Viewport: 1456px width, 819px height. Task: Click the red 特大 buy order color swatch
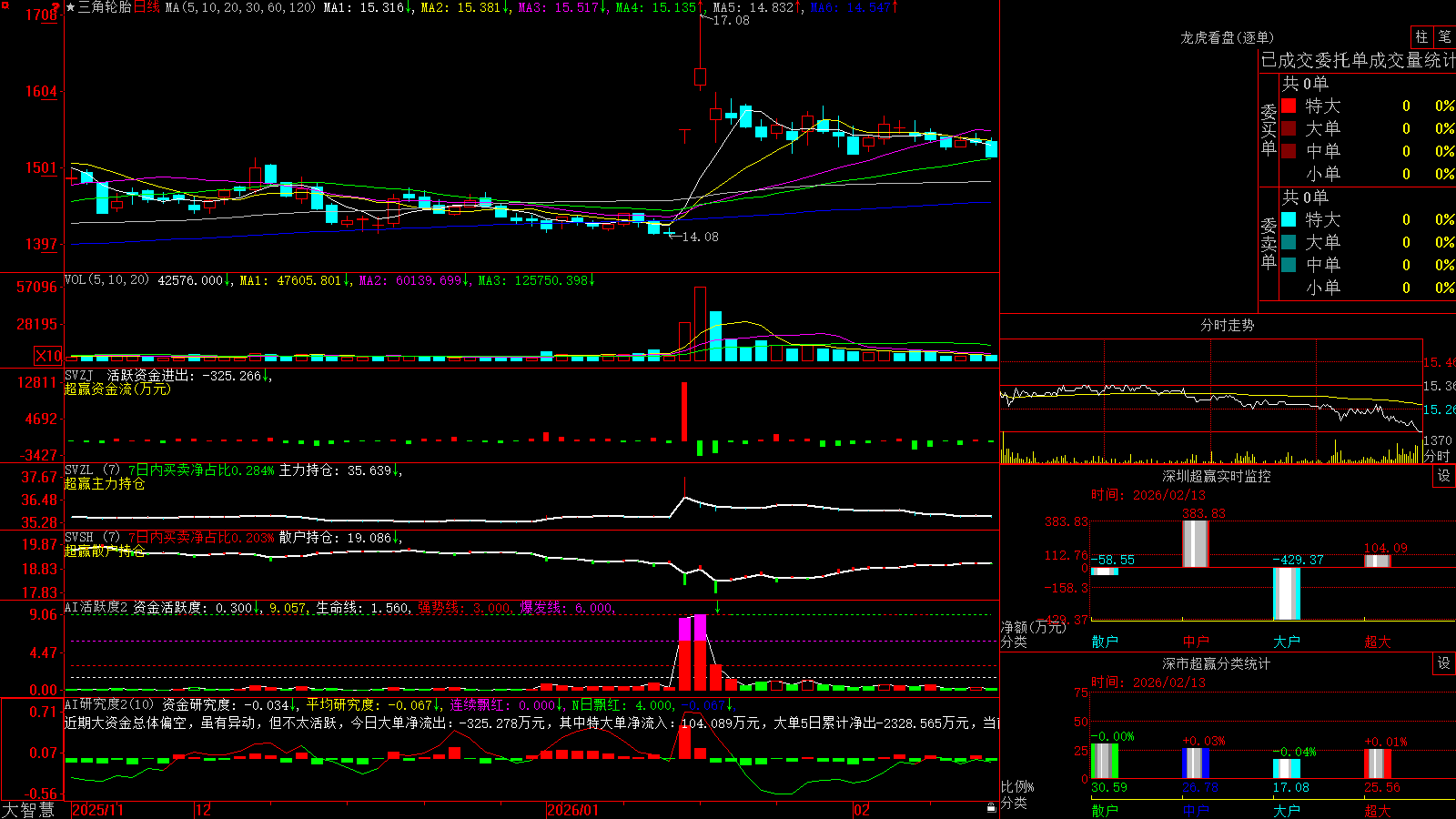[x=1289, y=106]
